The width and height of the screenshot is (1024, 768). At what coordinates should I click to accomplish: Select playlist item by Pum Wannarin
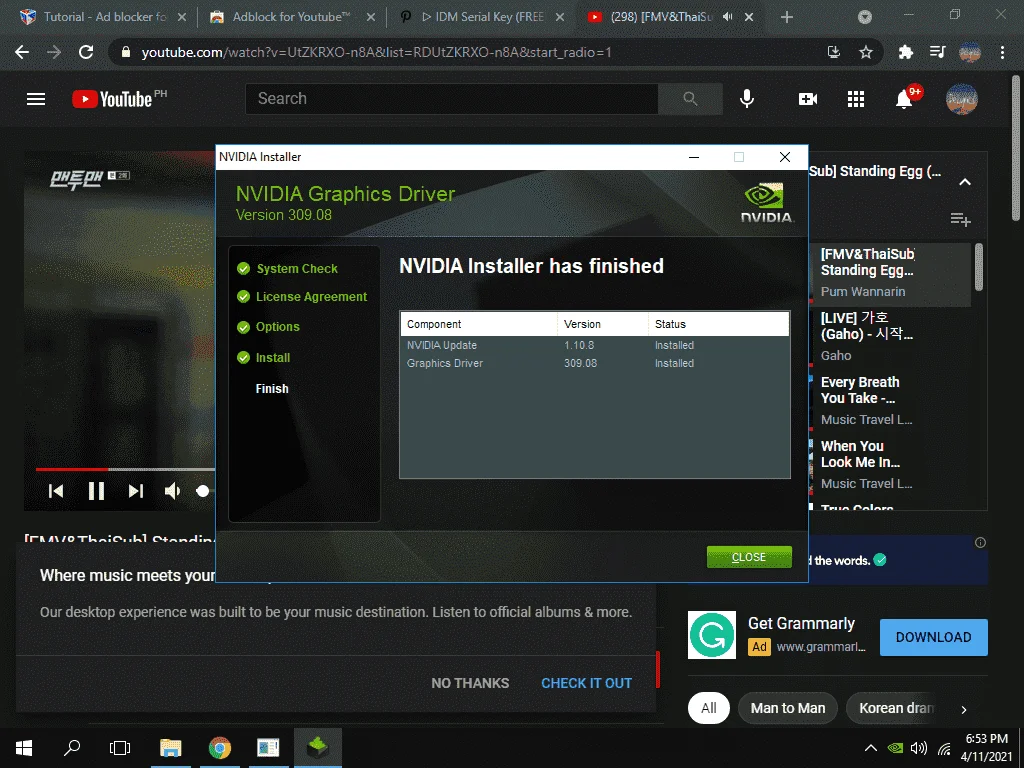[891, 273]
